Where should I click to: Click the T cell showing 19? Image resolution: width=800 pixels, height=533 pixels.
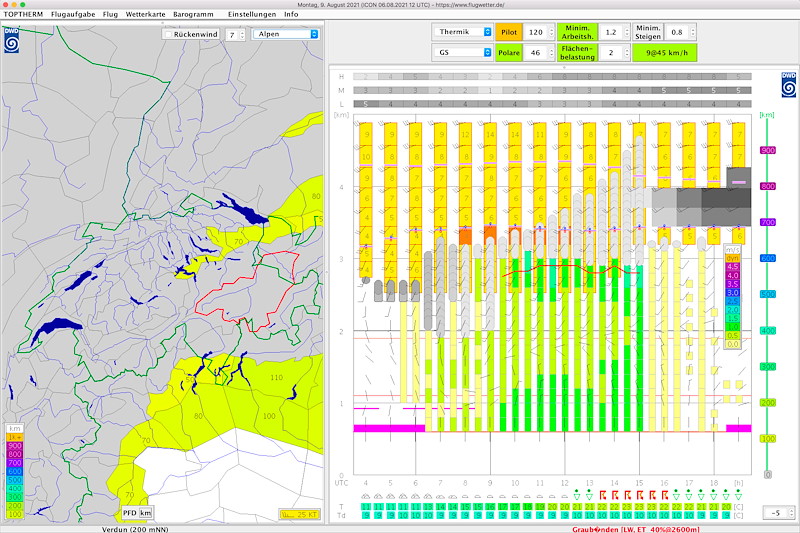point(540,506)
